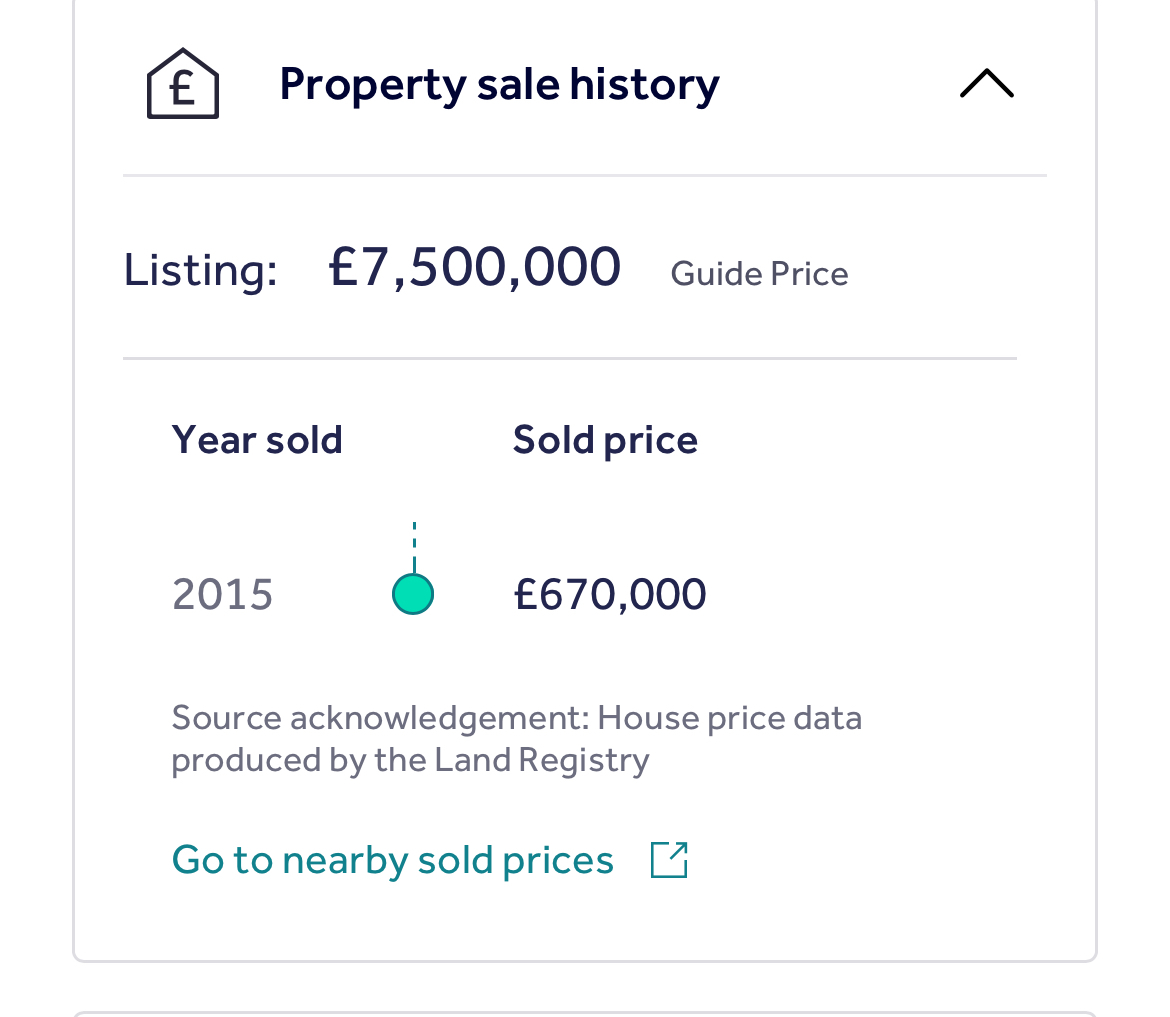Click the house pound sign icon
1170x1017 pixels.
[x=183, y=84]
